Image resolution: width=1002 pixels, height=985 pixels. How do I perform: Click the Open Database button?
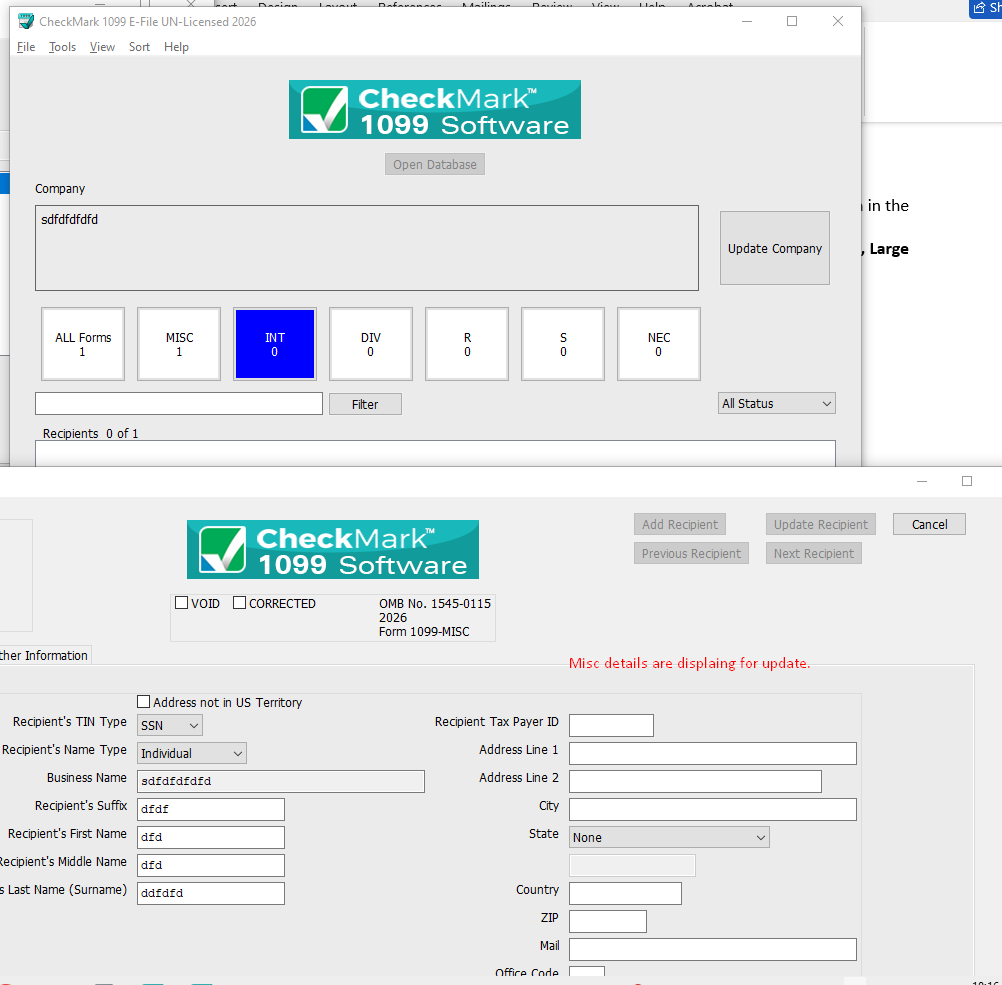[x=435, y=164]
